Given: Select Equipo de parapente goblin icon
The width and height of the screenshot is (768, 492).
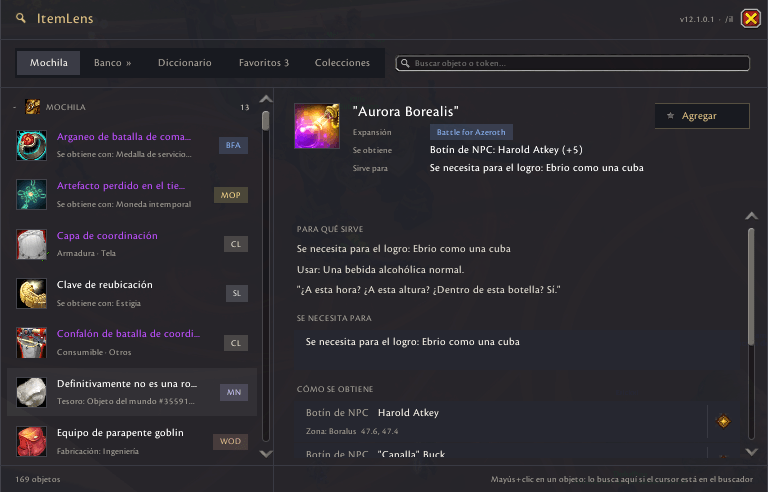Looking at the screenshot, I should click(31, 442).
